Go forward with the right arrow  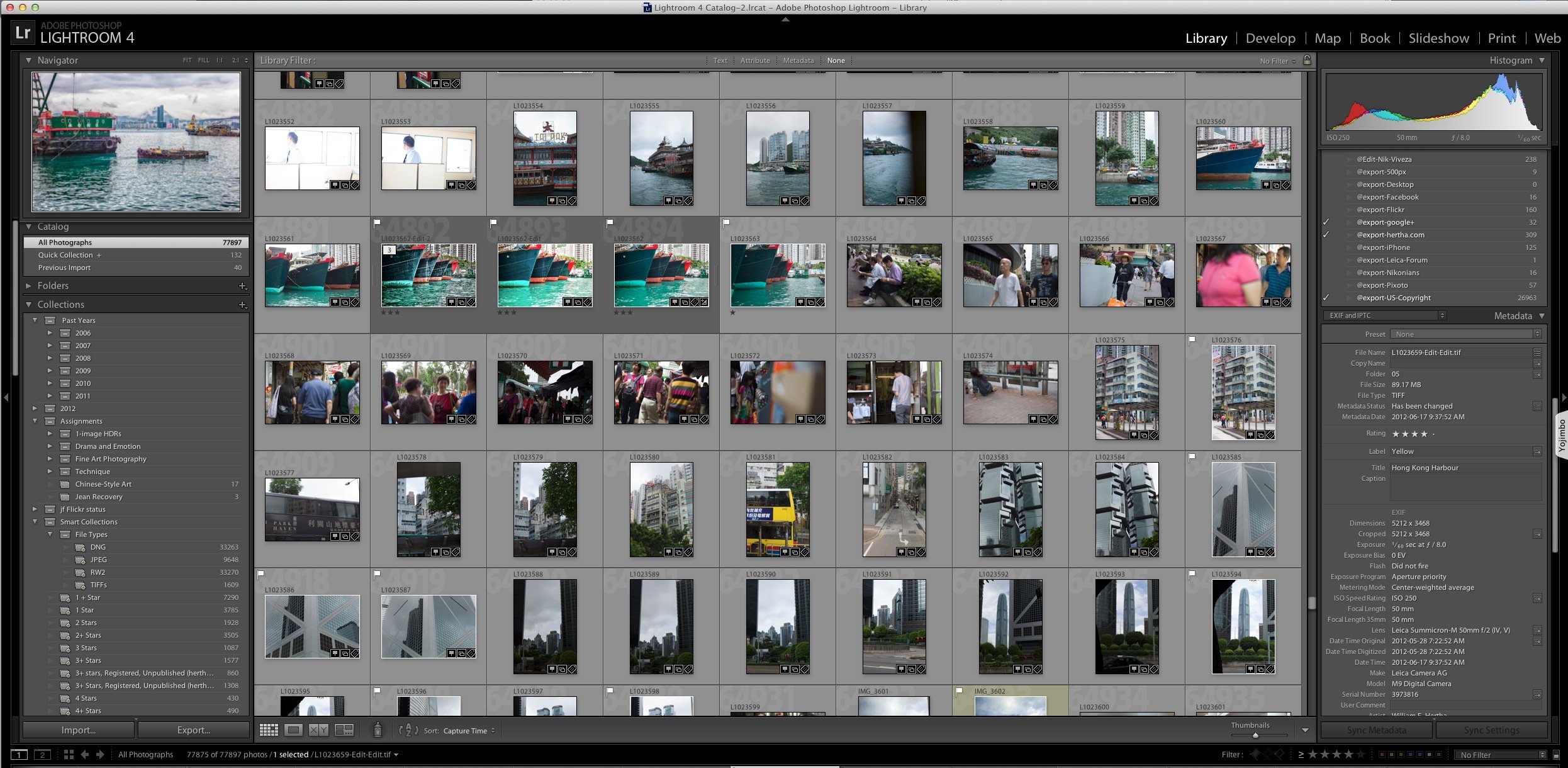100,754
